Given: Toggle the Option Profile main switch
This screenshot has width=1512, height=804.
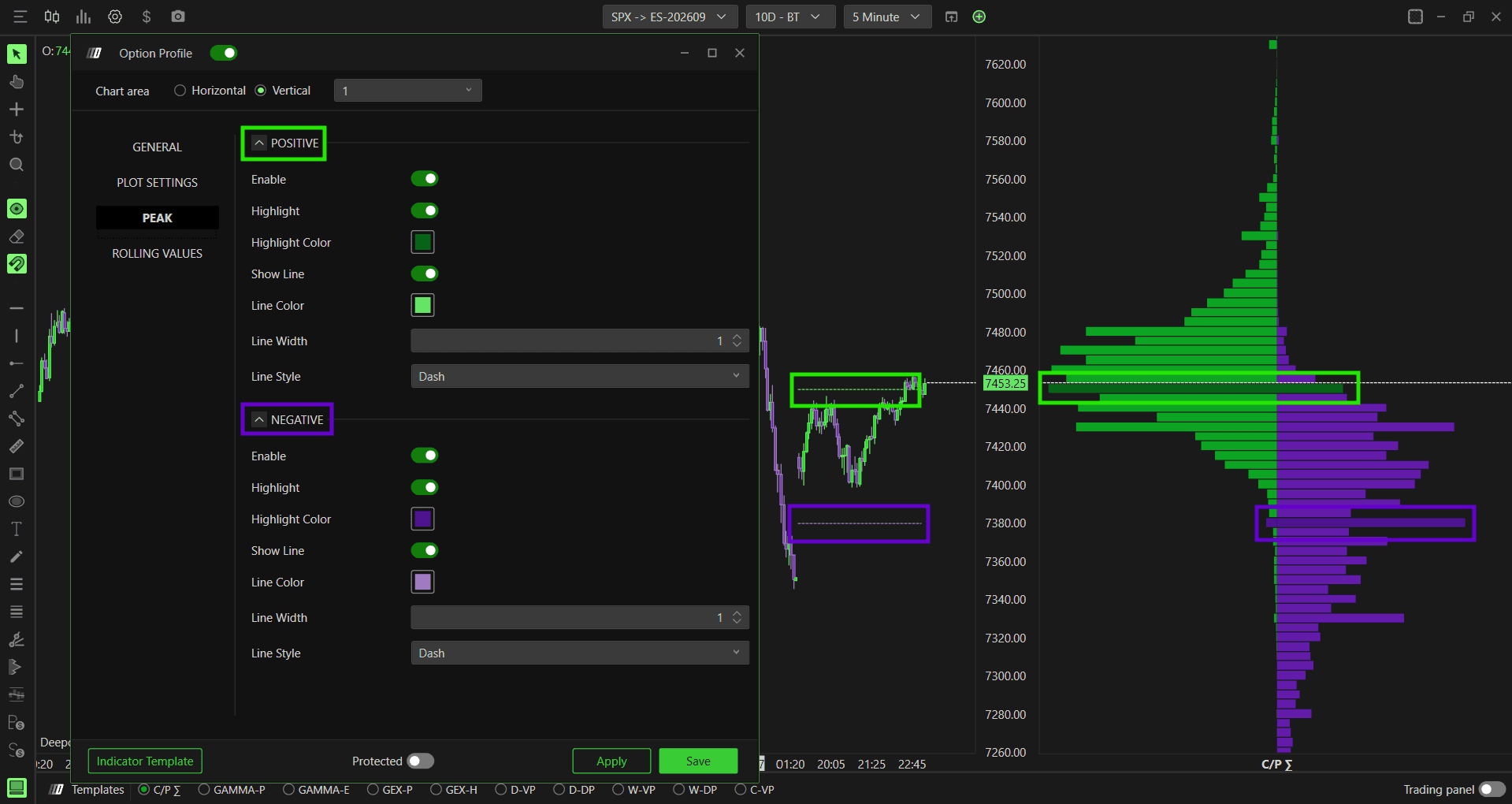Looking at the screenshot, I should tap(224, 53).
